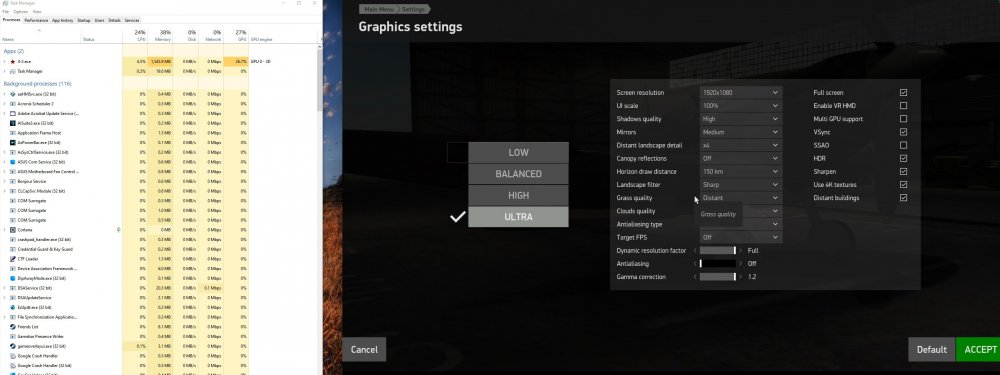Click the Antialiasing slider bar
Viewport: 1000px width, 375px height.
coord(718,263)
